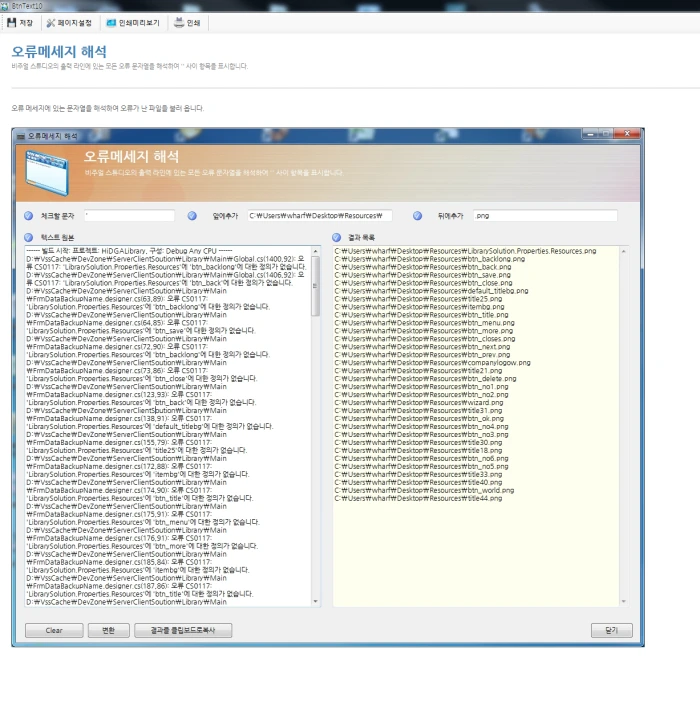Click the blue help icon beside 결과 목록
700x719 pixels.
point(336,237)
